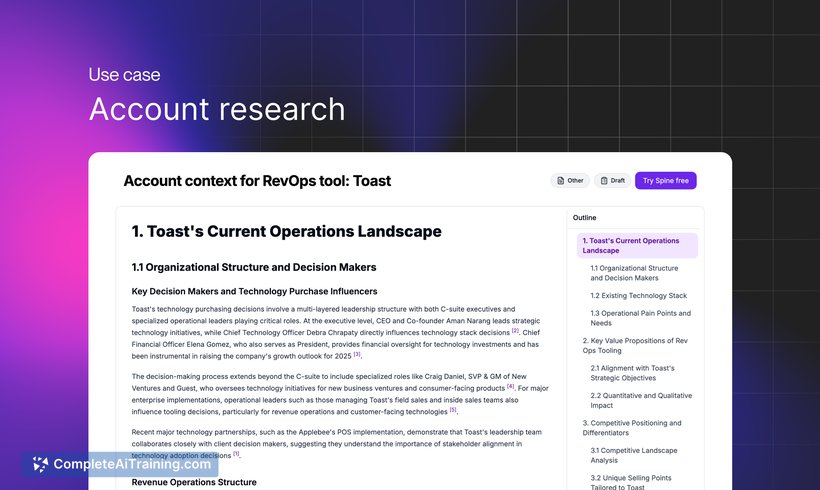Click the document icon in Other tag
The height and width of the screenshot is (490, 820).
pyautogui.click(x=561, y=180)
